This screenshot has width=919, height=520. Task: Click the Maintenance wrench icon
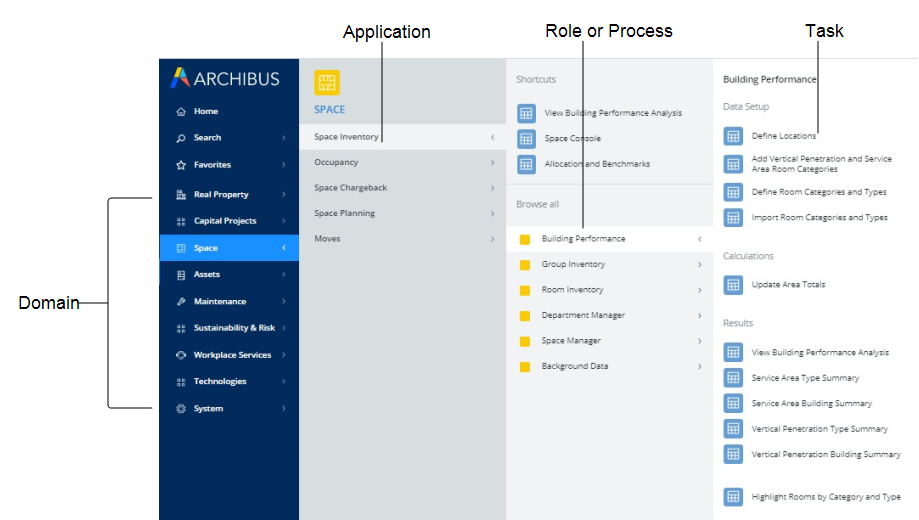[181, 301]
